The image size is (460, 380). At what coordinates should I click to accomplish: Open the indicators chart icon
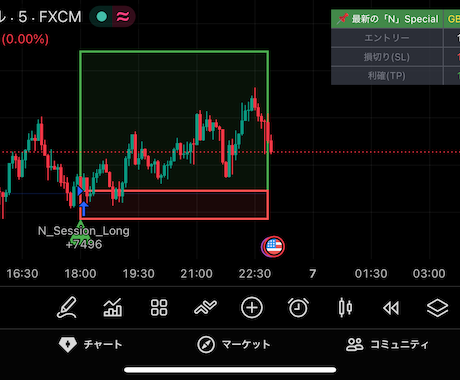click(x=113, y=307)
